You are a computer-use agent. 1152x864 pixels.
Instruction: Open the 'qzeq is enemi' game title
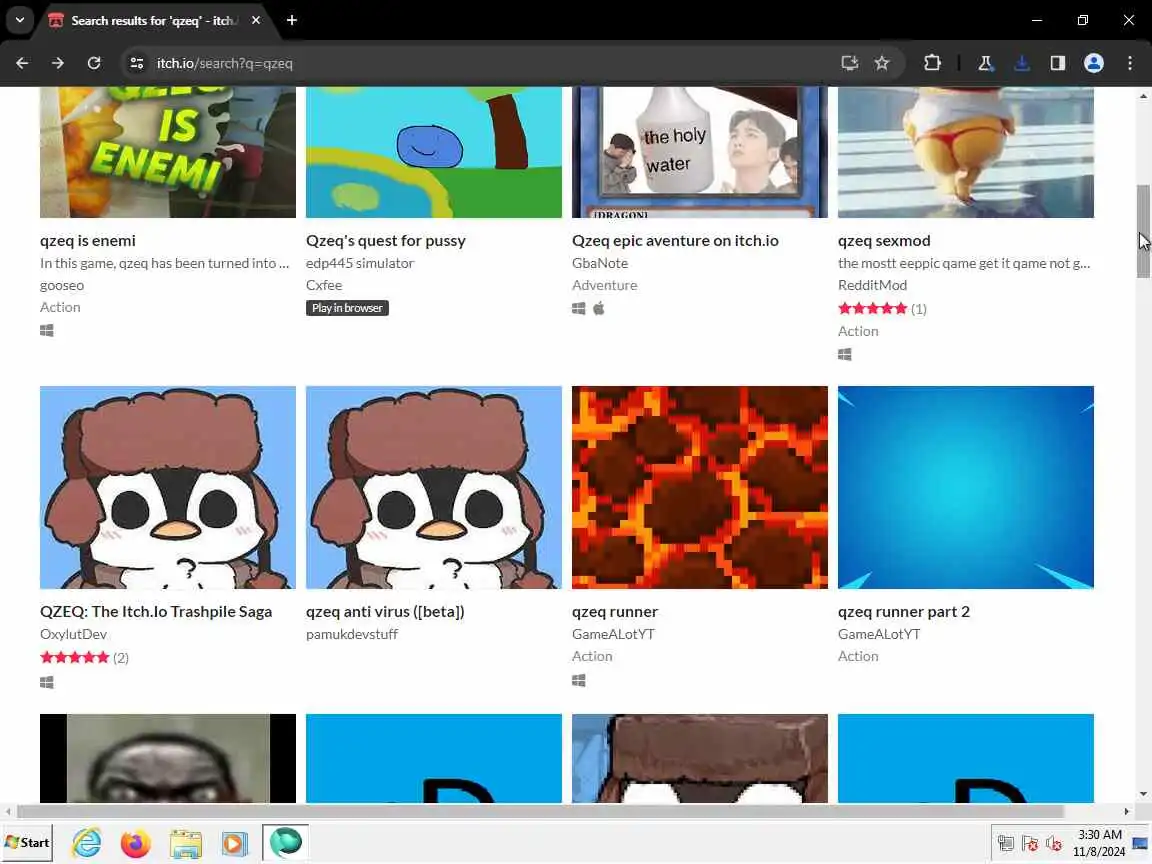87,240
